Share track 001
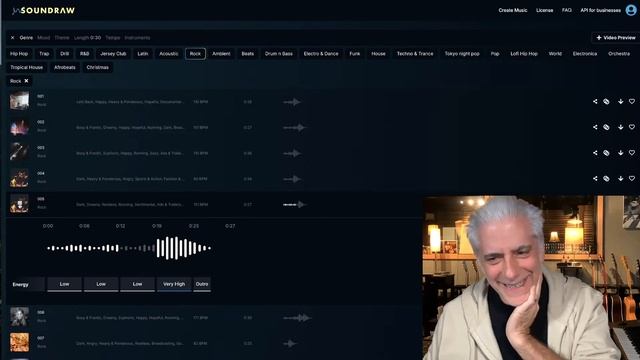The width and height of the screenshot is (640, 360). click(595, 101)
